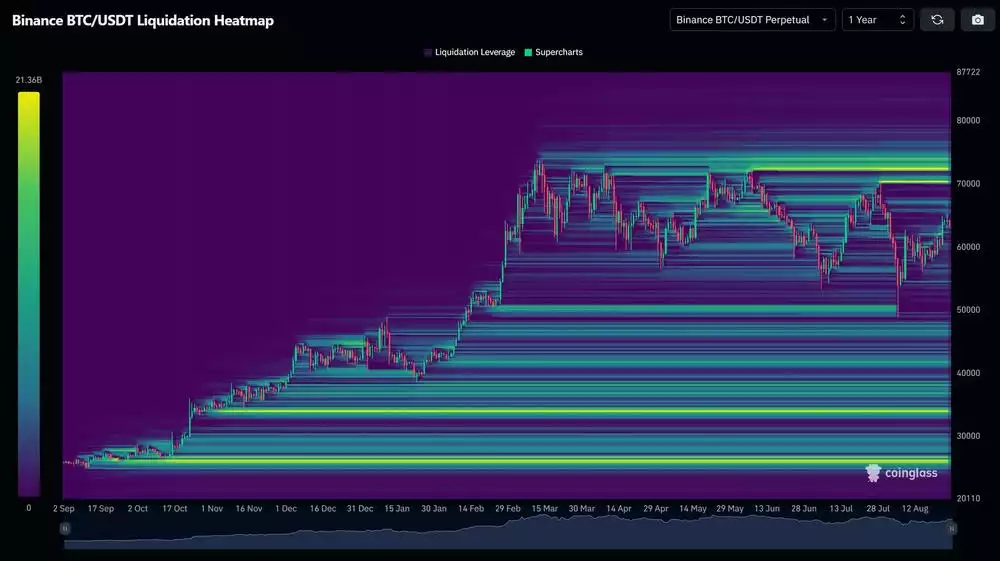Click the refresh icon button
The width and height of the screenshot is (1000, 561).
(937, 20)
